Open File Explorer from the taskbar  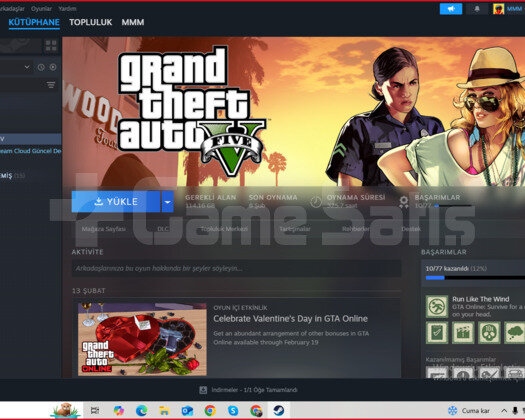[164, 410]
